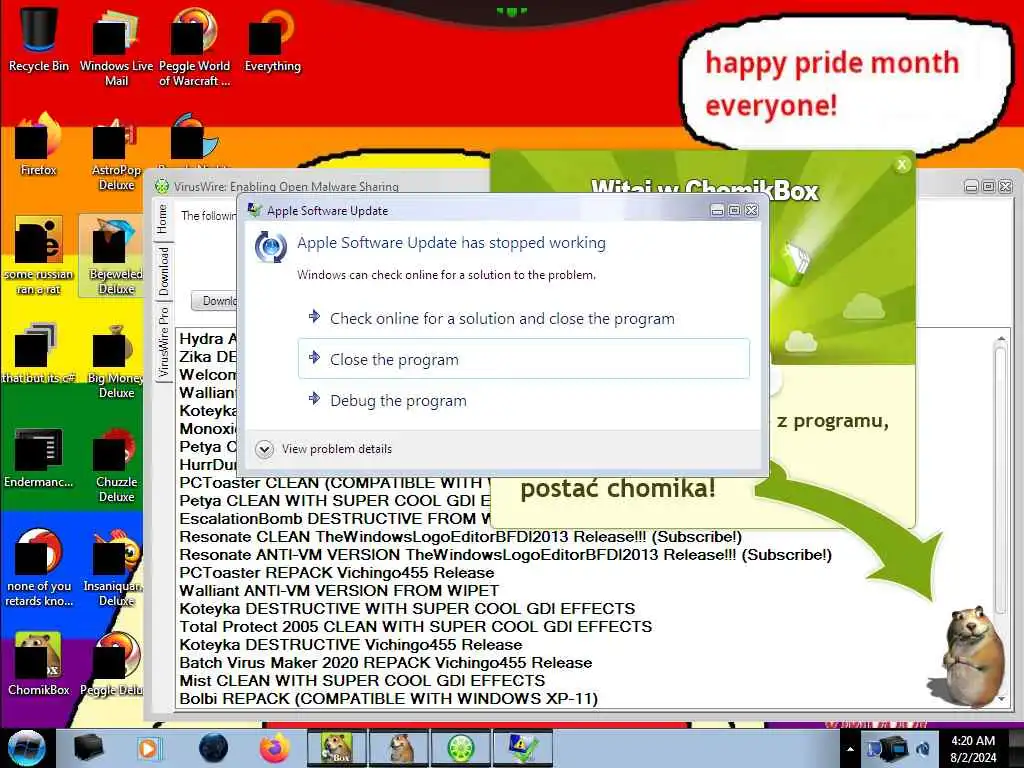Image resolution: width=1024 pixels, height=768 pixels.
Task: Open the Windows Start orb
Action: (x=27, y=748)
